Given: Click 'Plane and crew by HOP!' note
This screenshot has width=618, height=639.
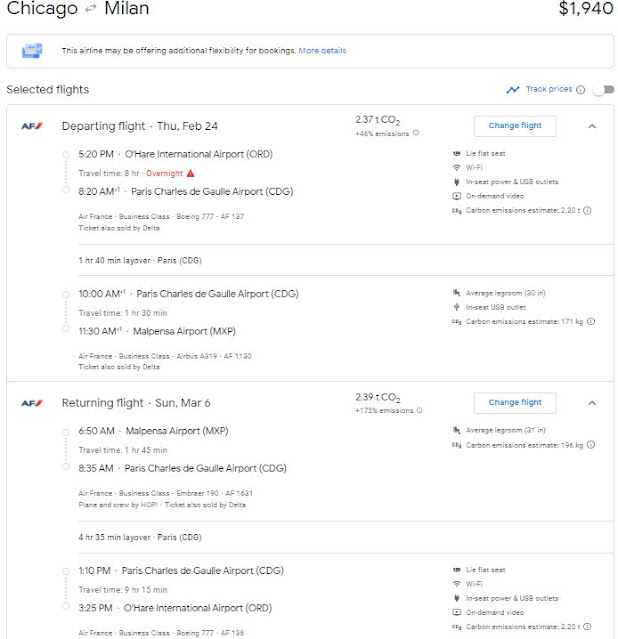Looking at the screenshot, I should tap(118, 505).
